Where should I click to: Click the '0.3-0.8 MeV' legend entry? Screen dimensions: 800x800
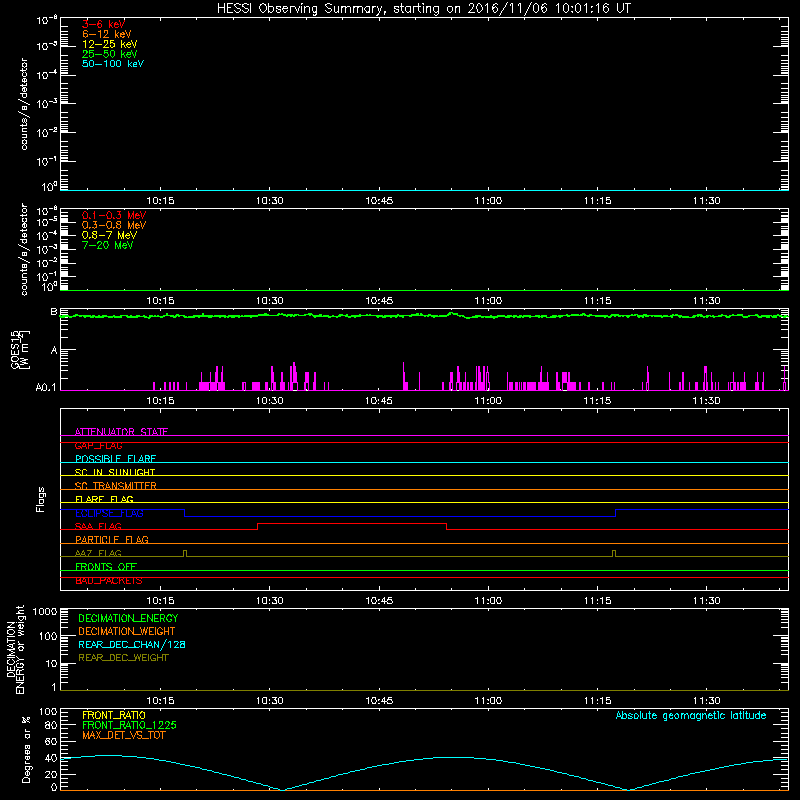click(114, 225)
